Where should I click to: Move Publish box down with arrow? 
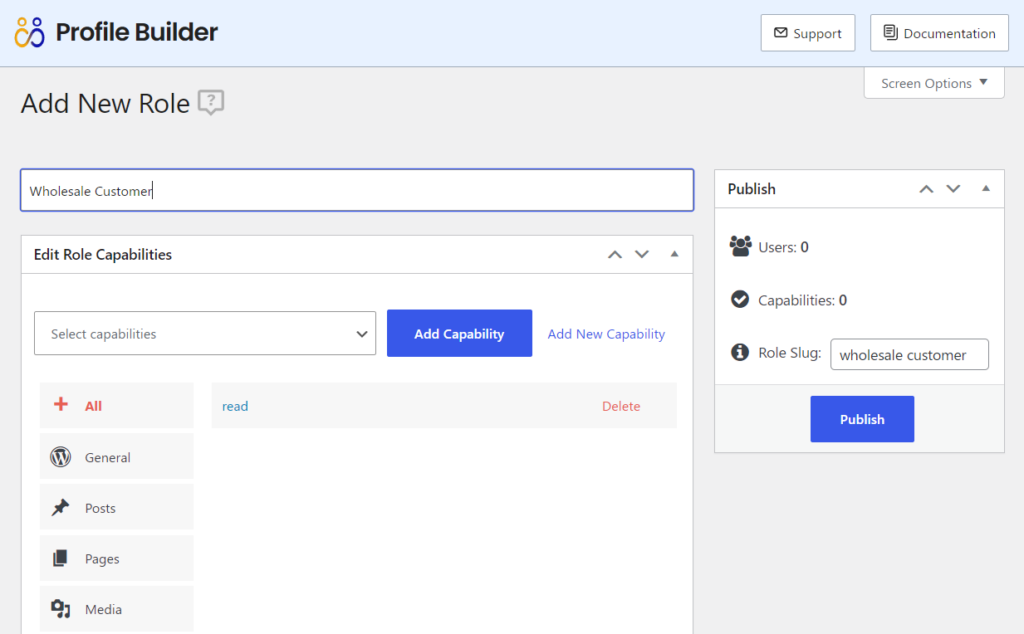click(953, 189)
